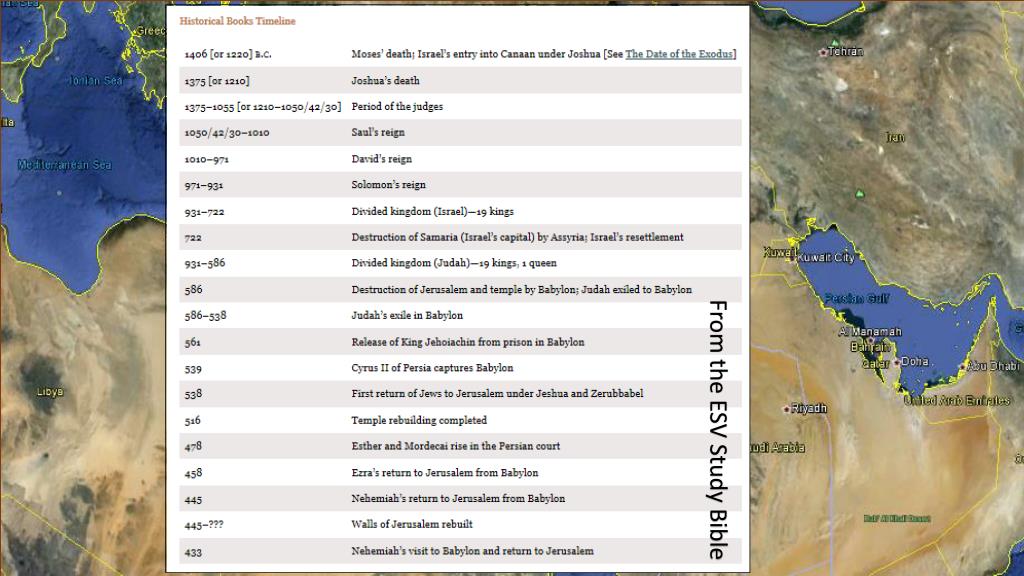Click the vertical From the ESV Study Bible text
Viewport: 1024px width, 576px height.
point(718,428)
